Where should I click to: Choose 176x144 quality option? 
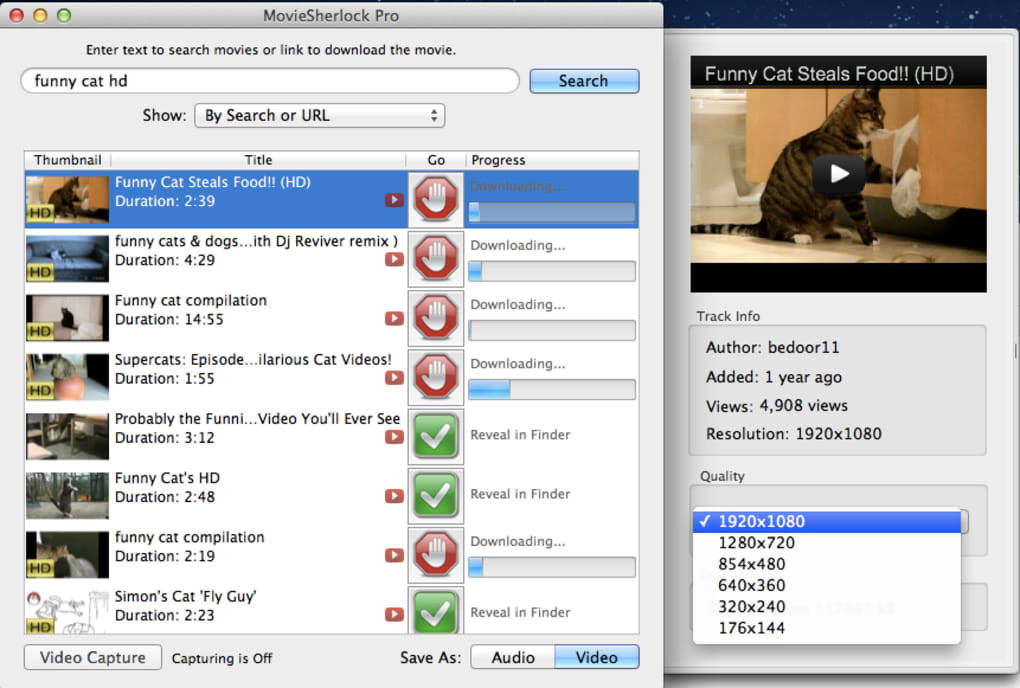(827, 628)
